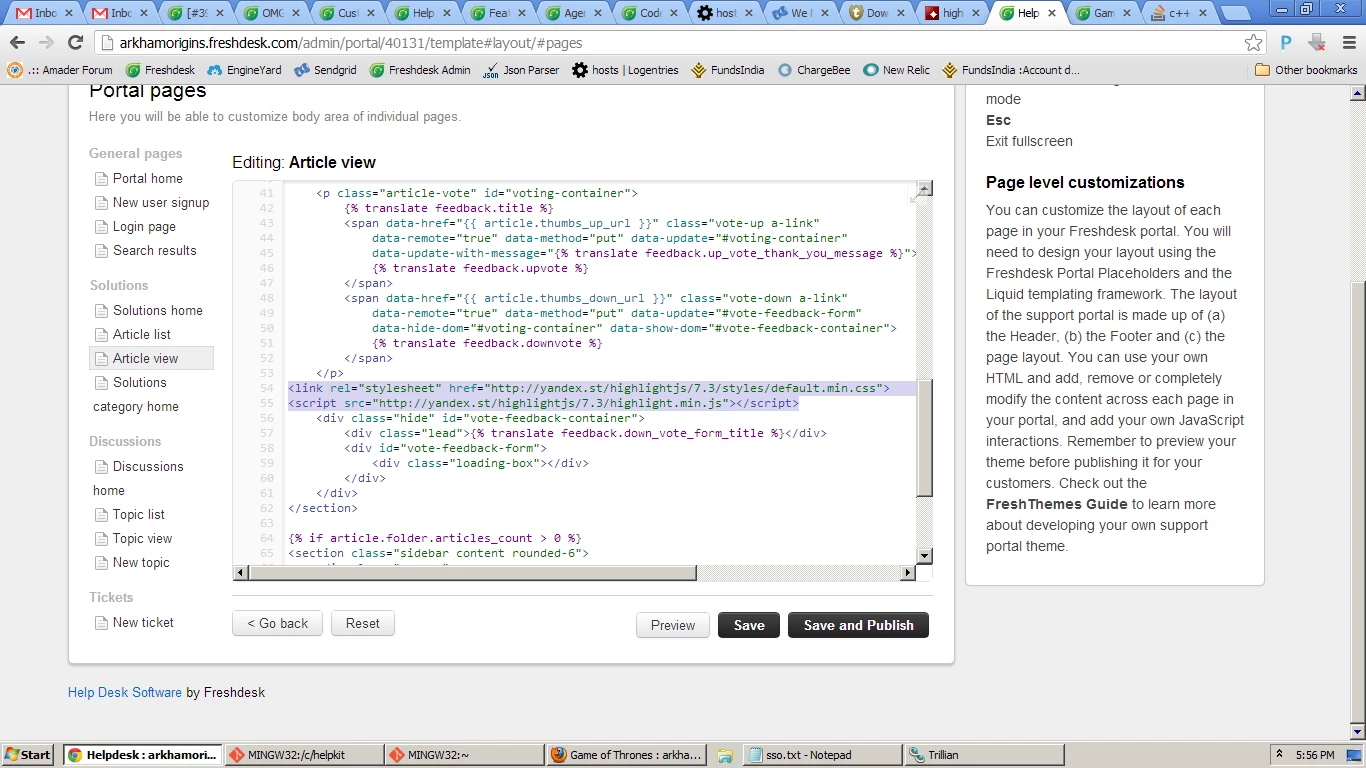
Task: Click highlighted stylesheet link line 54
Action: click(588, 388)
